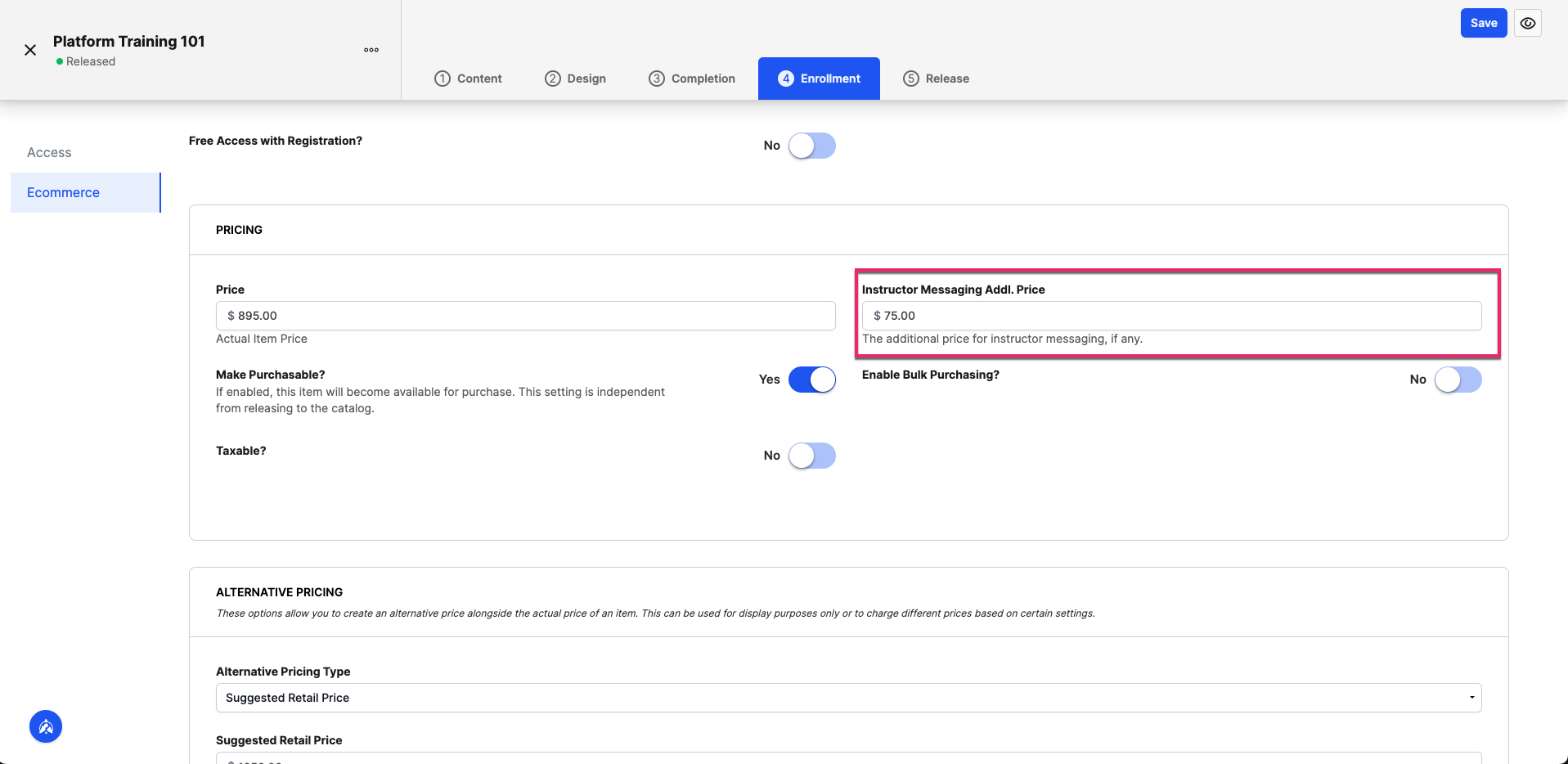Viewport: 1568px width, 764px height.
Task: Switch to the Enrollment tab
Action: click(819, 79)
